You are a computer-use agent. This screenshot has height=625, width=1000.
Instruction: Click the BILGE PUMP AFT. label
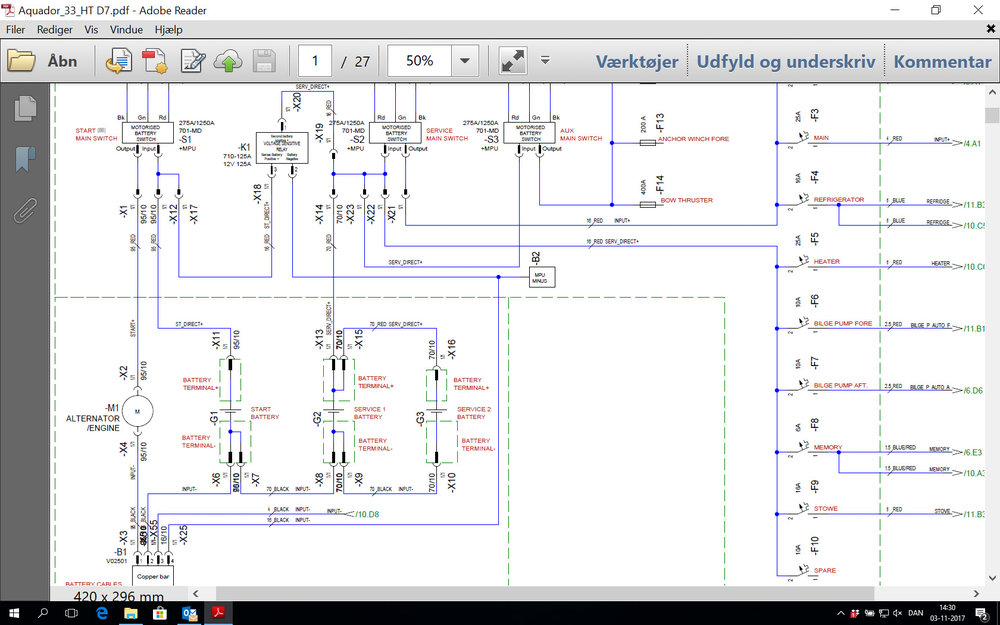tap(841, 385)
